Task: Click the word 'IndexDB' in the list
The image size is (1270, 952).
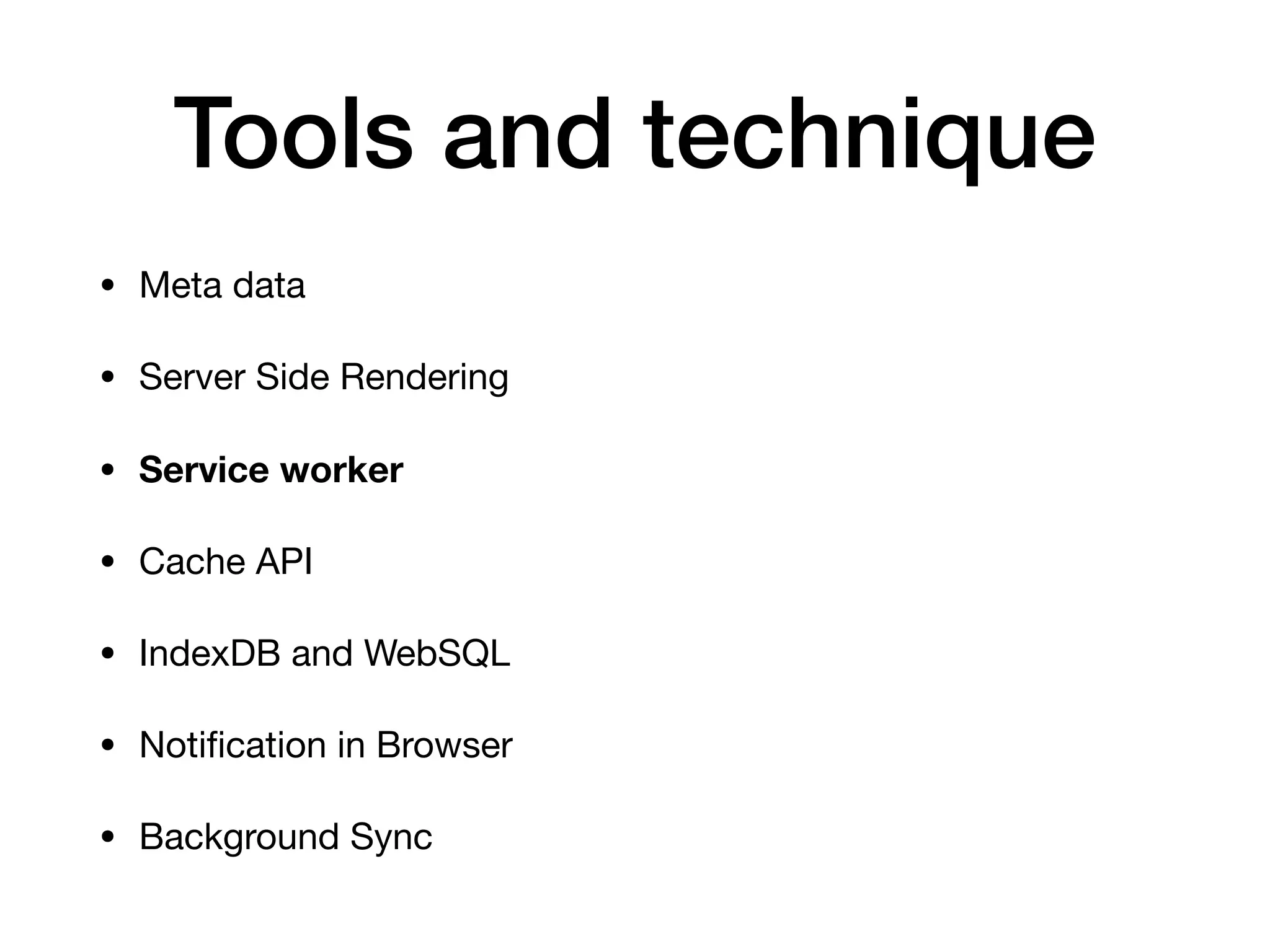Action: pyautogui.click(x=210, y=653)
